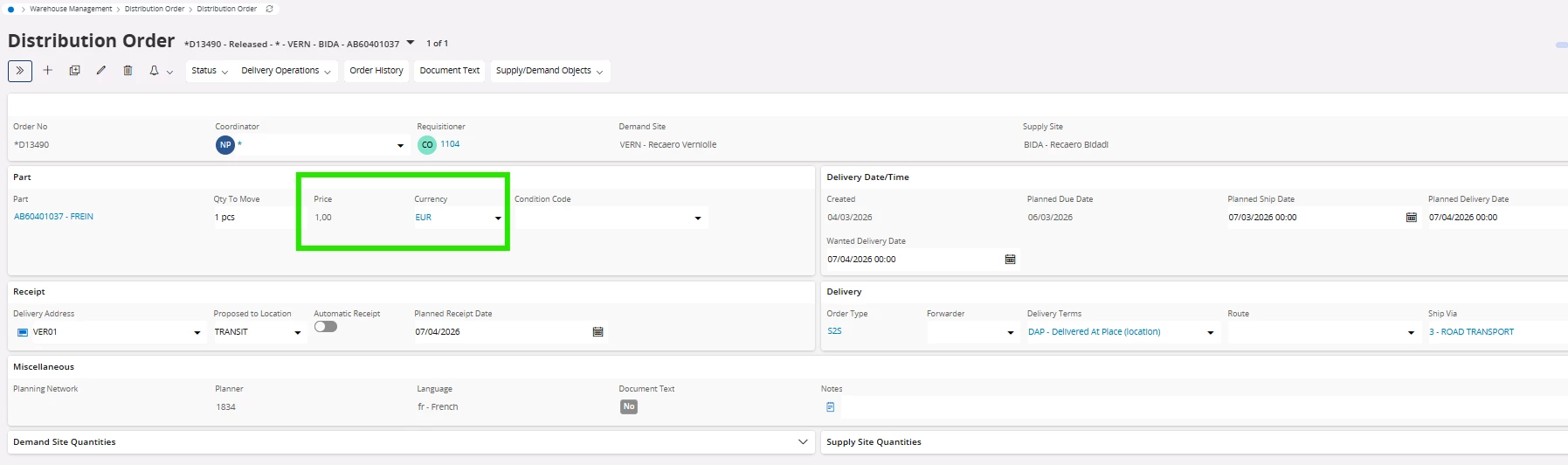Viewport: 1568px width, 465px height.
Task: Go to Warehouse Management in breadcrumb
Action: 71,9
